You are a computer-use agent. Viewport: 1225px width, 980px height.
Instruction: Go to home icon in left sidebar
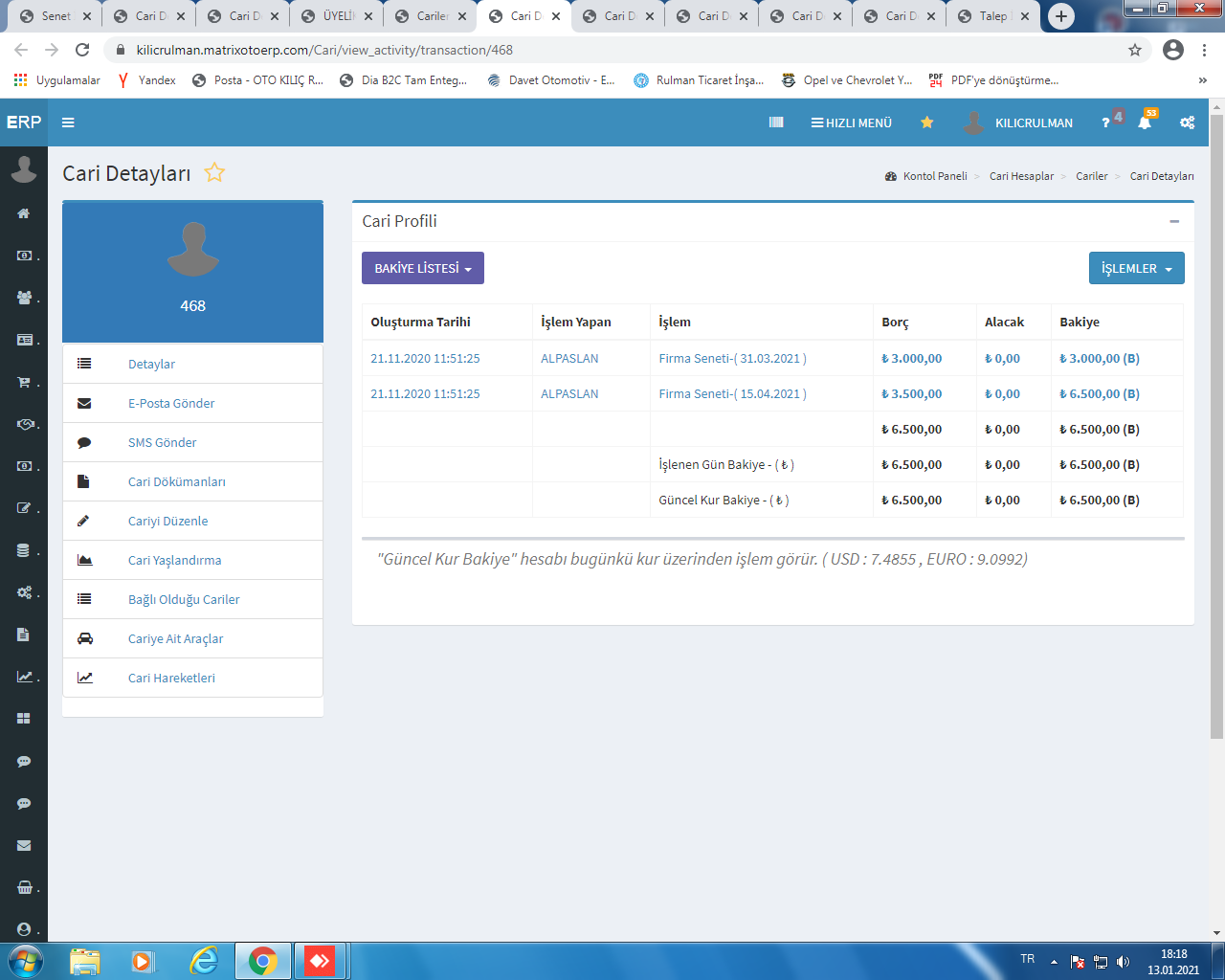24,213
